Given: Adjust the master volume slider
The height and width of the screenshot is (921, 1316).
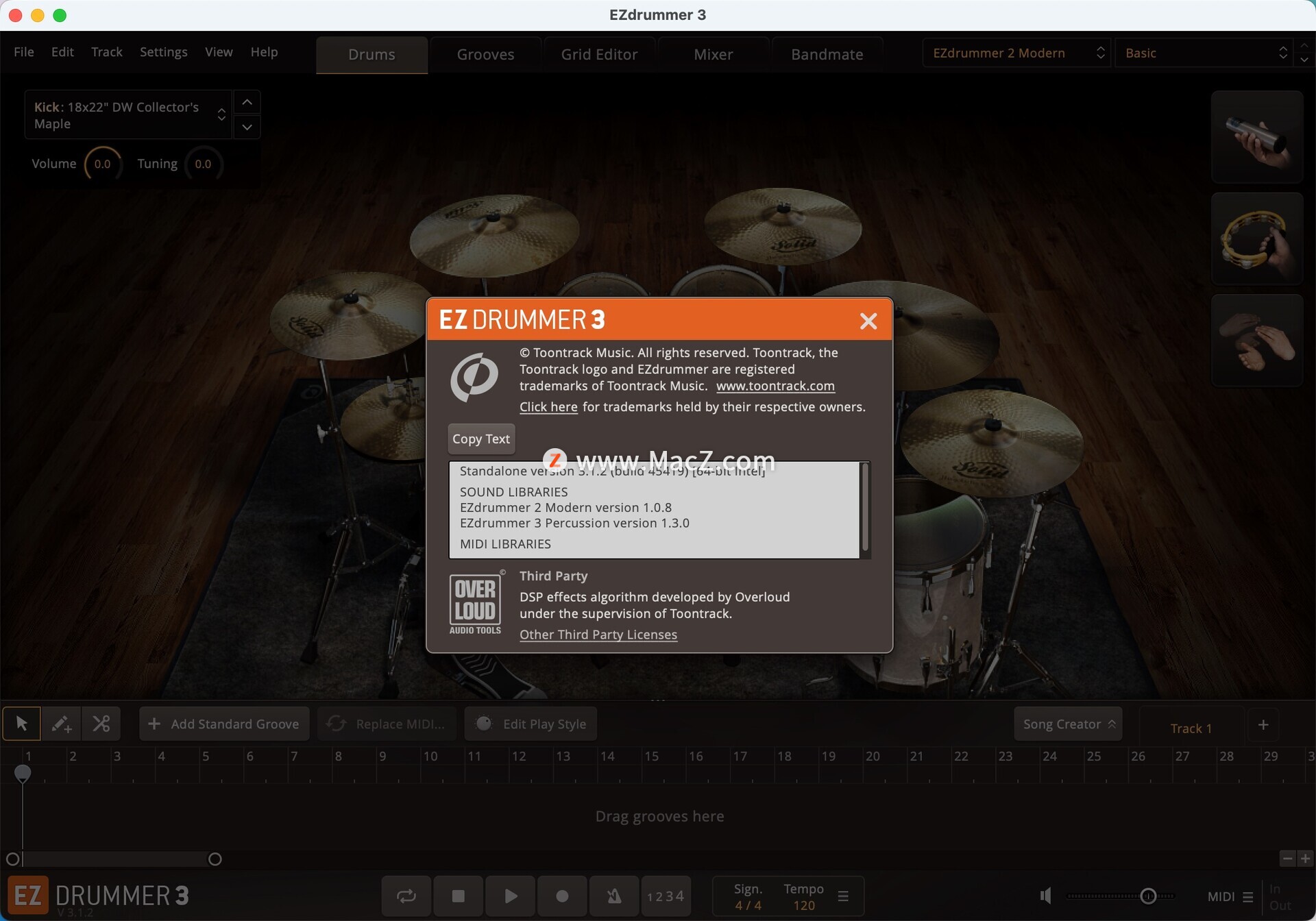Looking at the screenshot, I should [1148, 896].
